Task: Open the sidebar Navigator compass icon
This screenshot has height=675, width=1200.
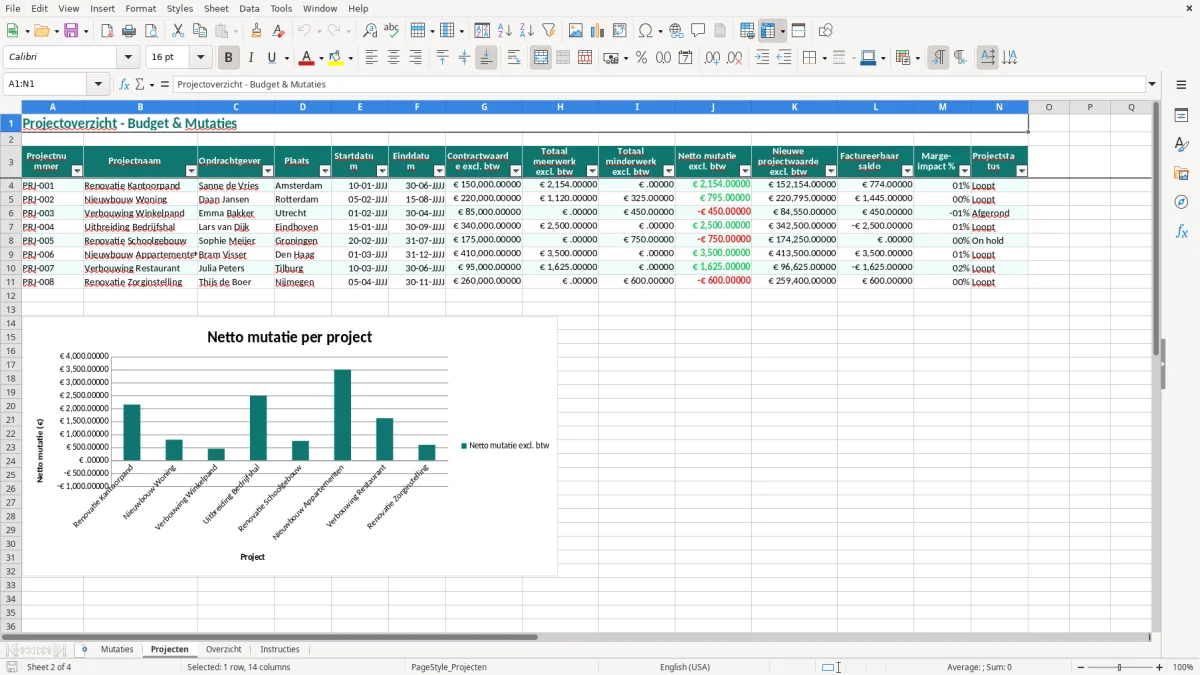Action: pos(1181,202)
